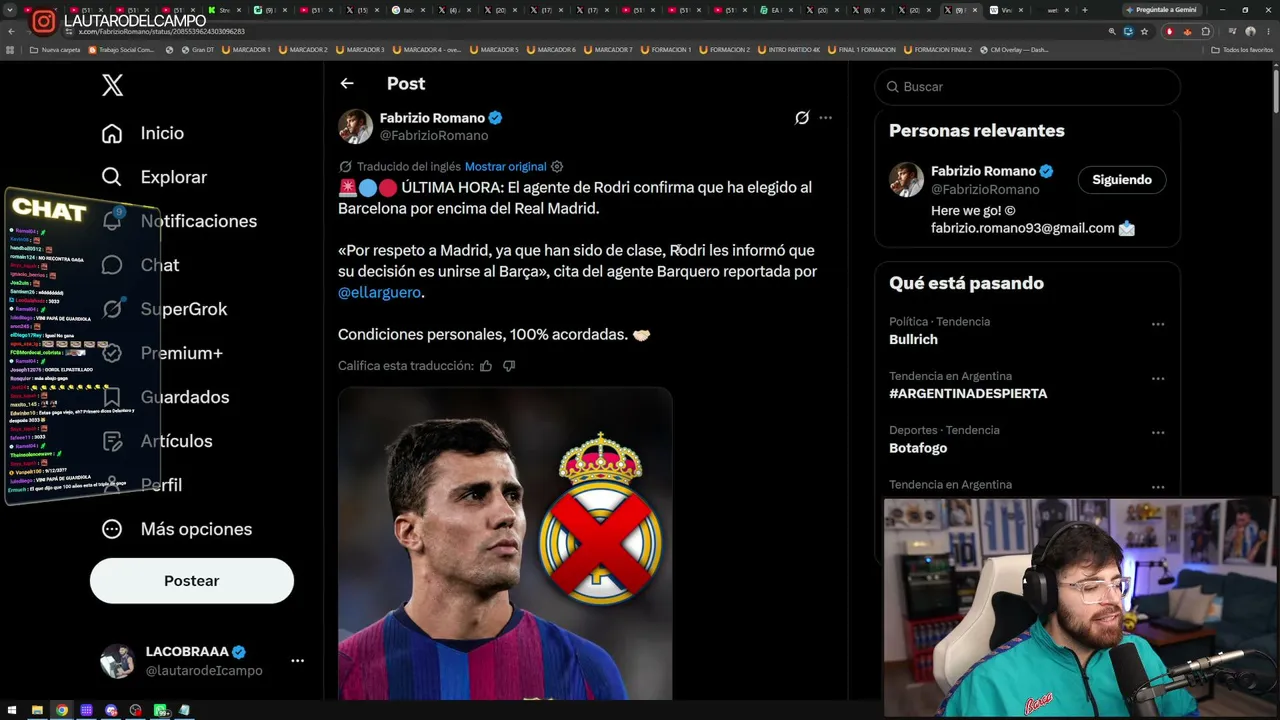Open the CM Overlay — Dash... bookmark

[1013, 50]
